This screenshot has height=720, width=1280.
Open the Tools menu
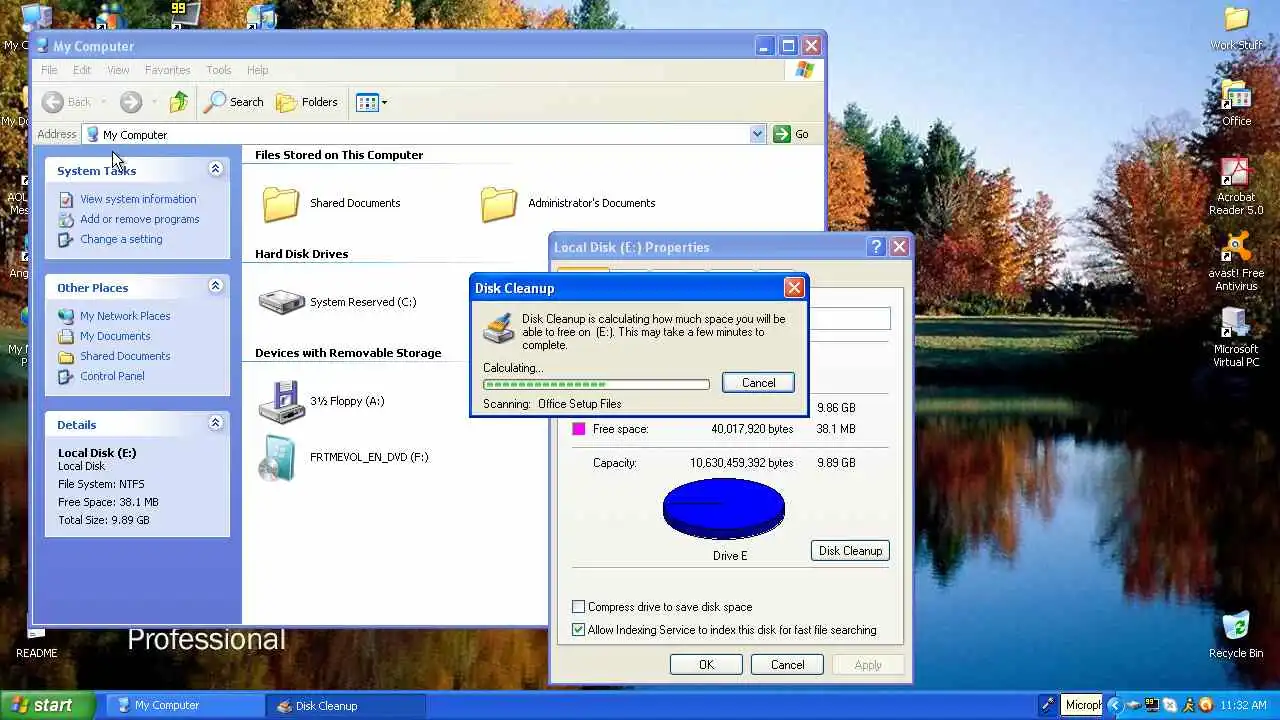(219, 70)
